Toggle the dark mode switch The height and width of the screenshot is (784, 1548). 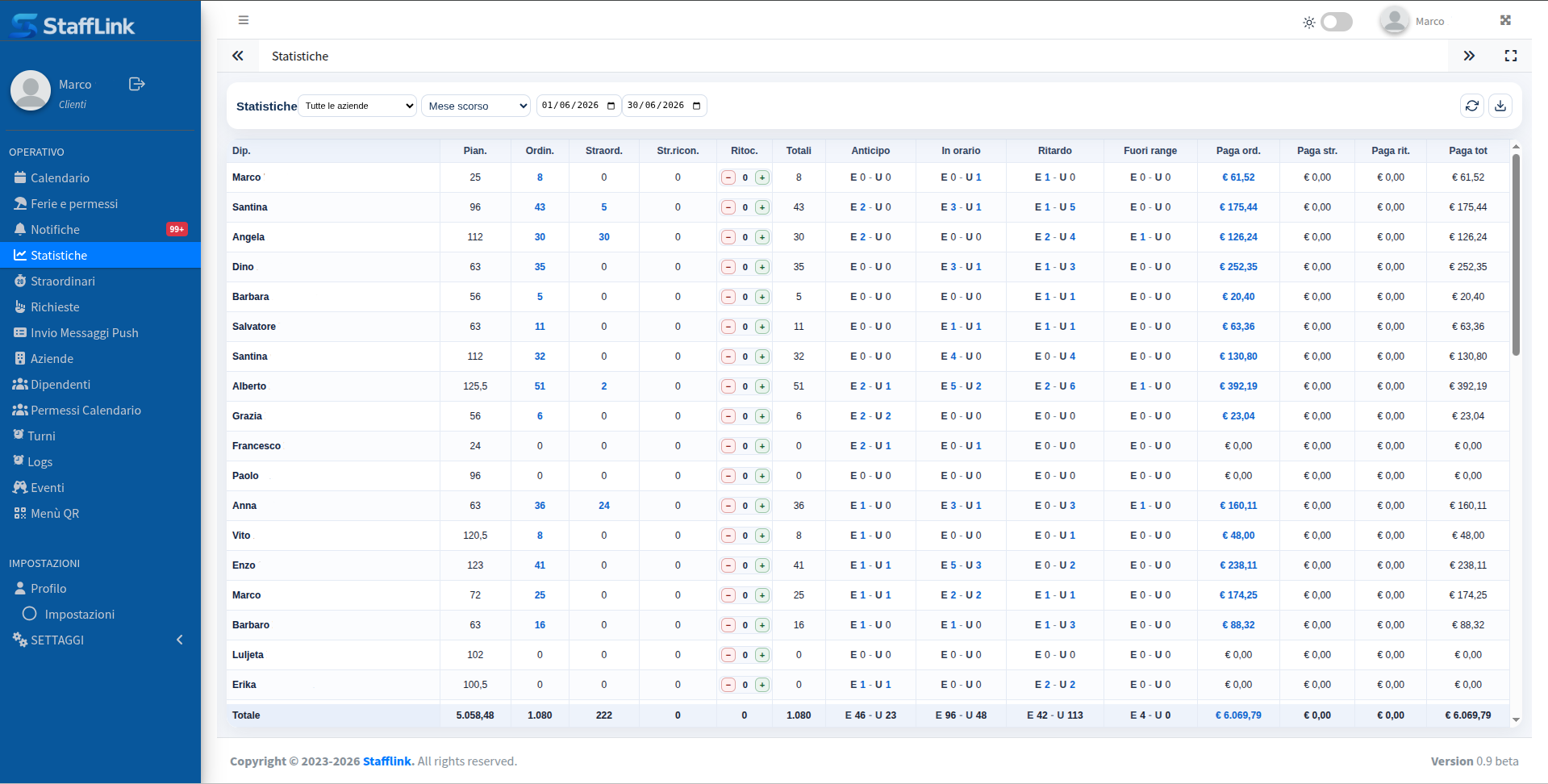coord(1337,22)
